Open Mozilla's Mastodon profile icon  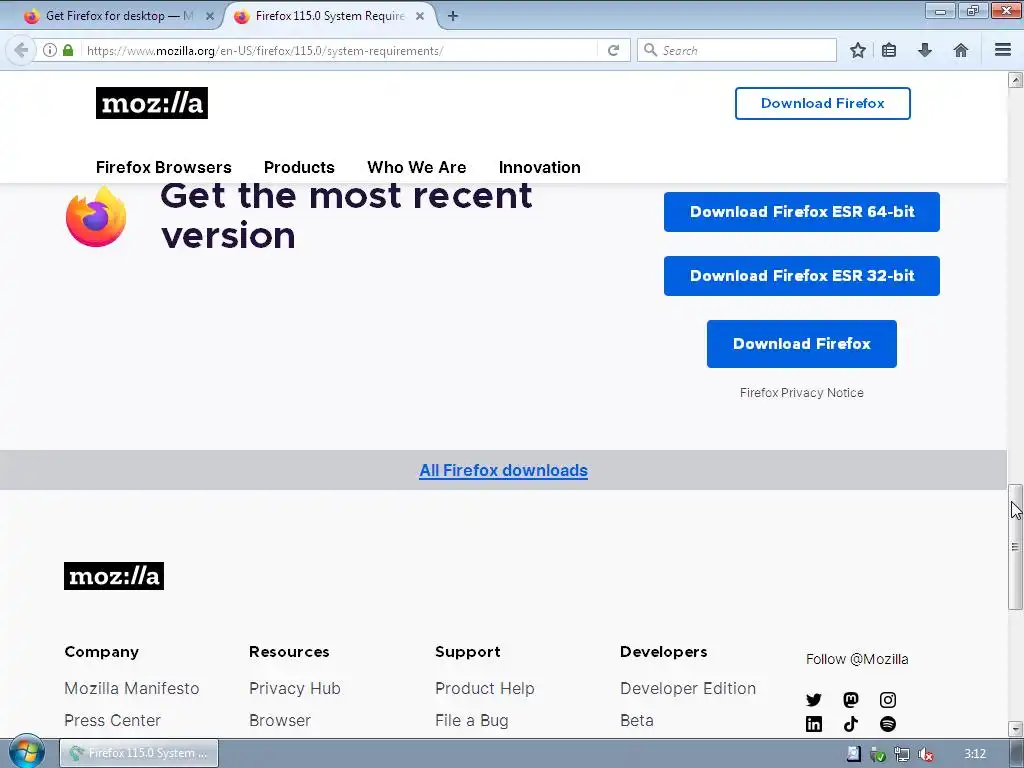point(850,700)
